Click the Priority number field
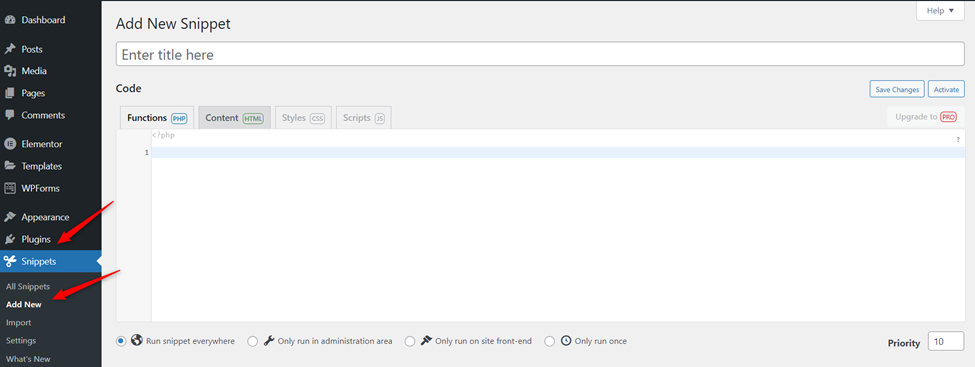 (x=946, y=342)
